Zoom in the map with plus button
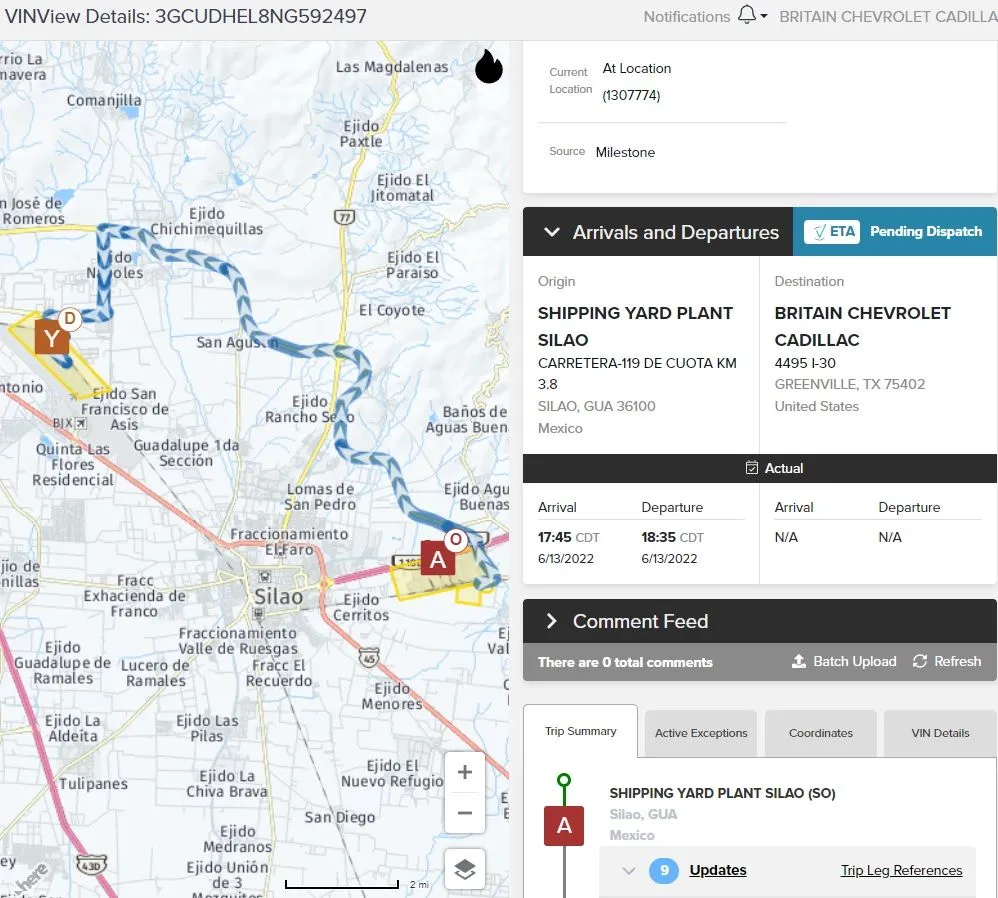The image size is (998, 898). click(464, 773)
